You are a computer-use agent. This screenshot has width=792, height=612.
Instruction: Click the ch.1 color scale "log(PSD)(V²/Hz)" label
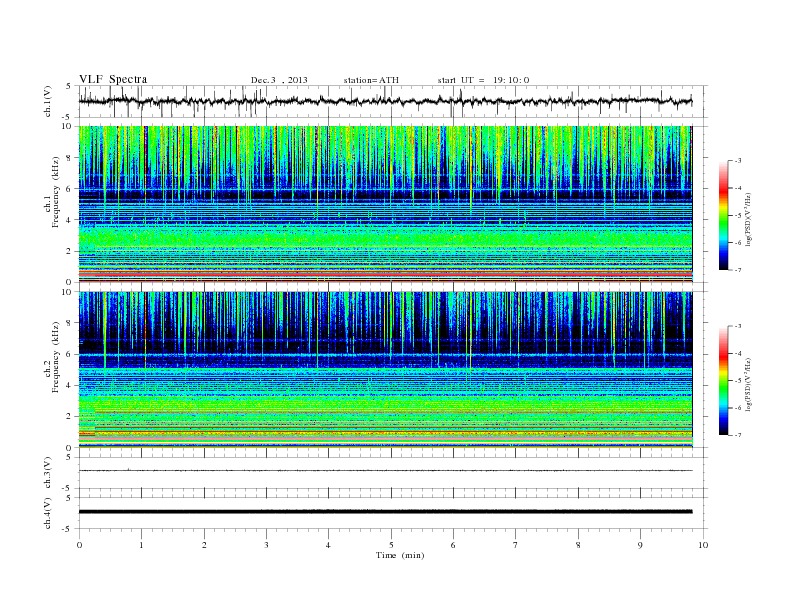pyautogui.click(x=749, y=220)
